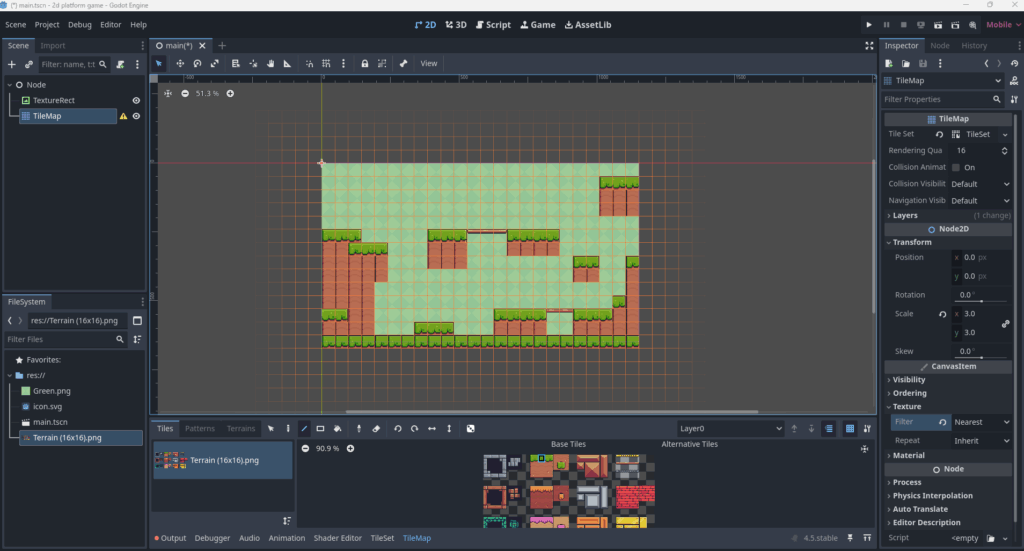This screenshot has height=551, width=1024.
Task: Open the Project menu
Action: click(47, 24)
